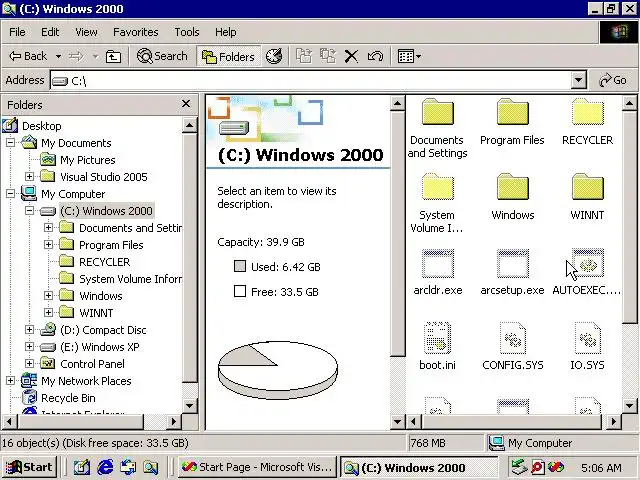
Task: Click the Move To toolbar icon
Action: coord(304,56)
